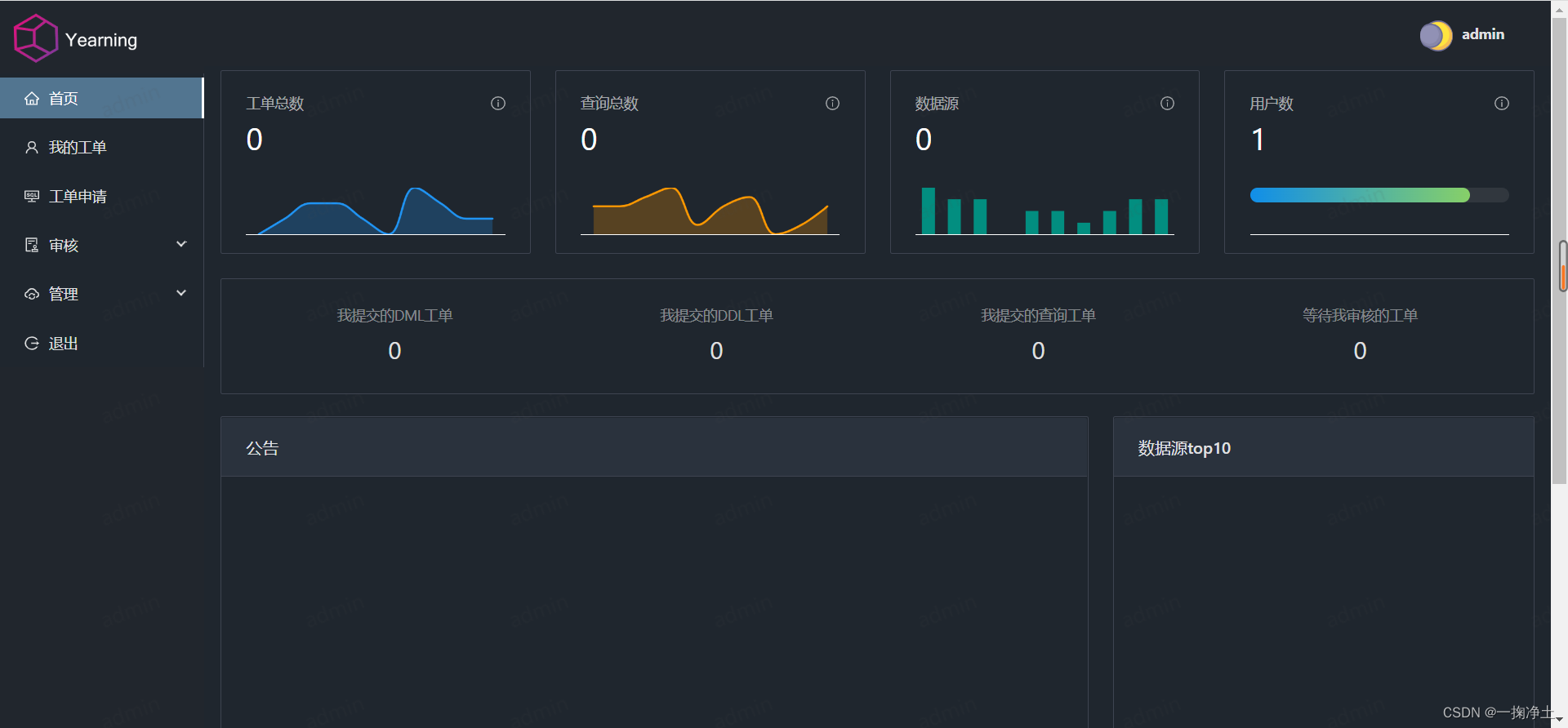Click the user icon beside 我的工单
Image resolution: width=1568 pixels, height=728 pixels.
(32, 148)
